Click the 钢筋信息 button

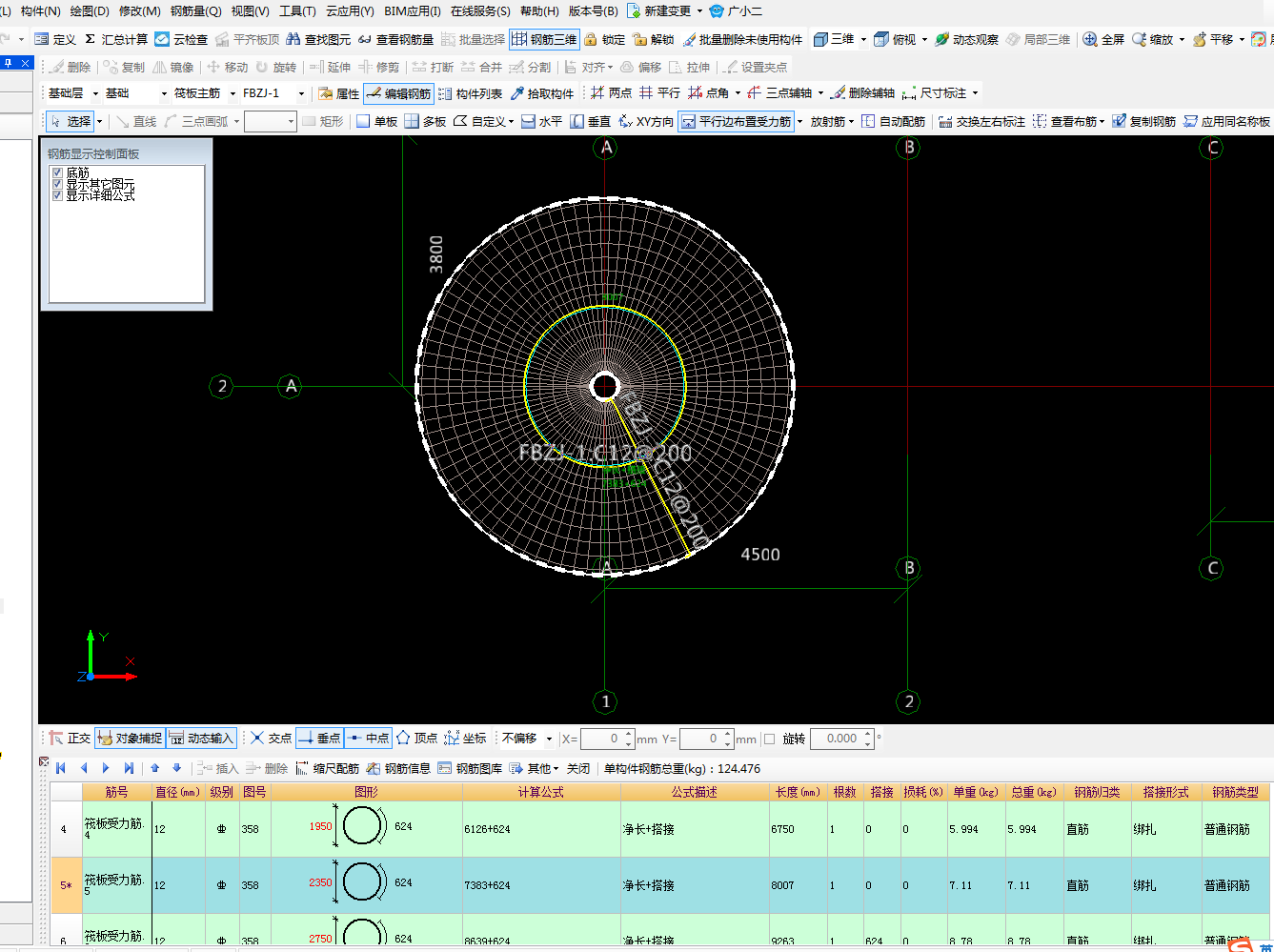click(x=398, y=768)
